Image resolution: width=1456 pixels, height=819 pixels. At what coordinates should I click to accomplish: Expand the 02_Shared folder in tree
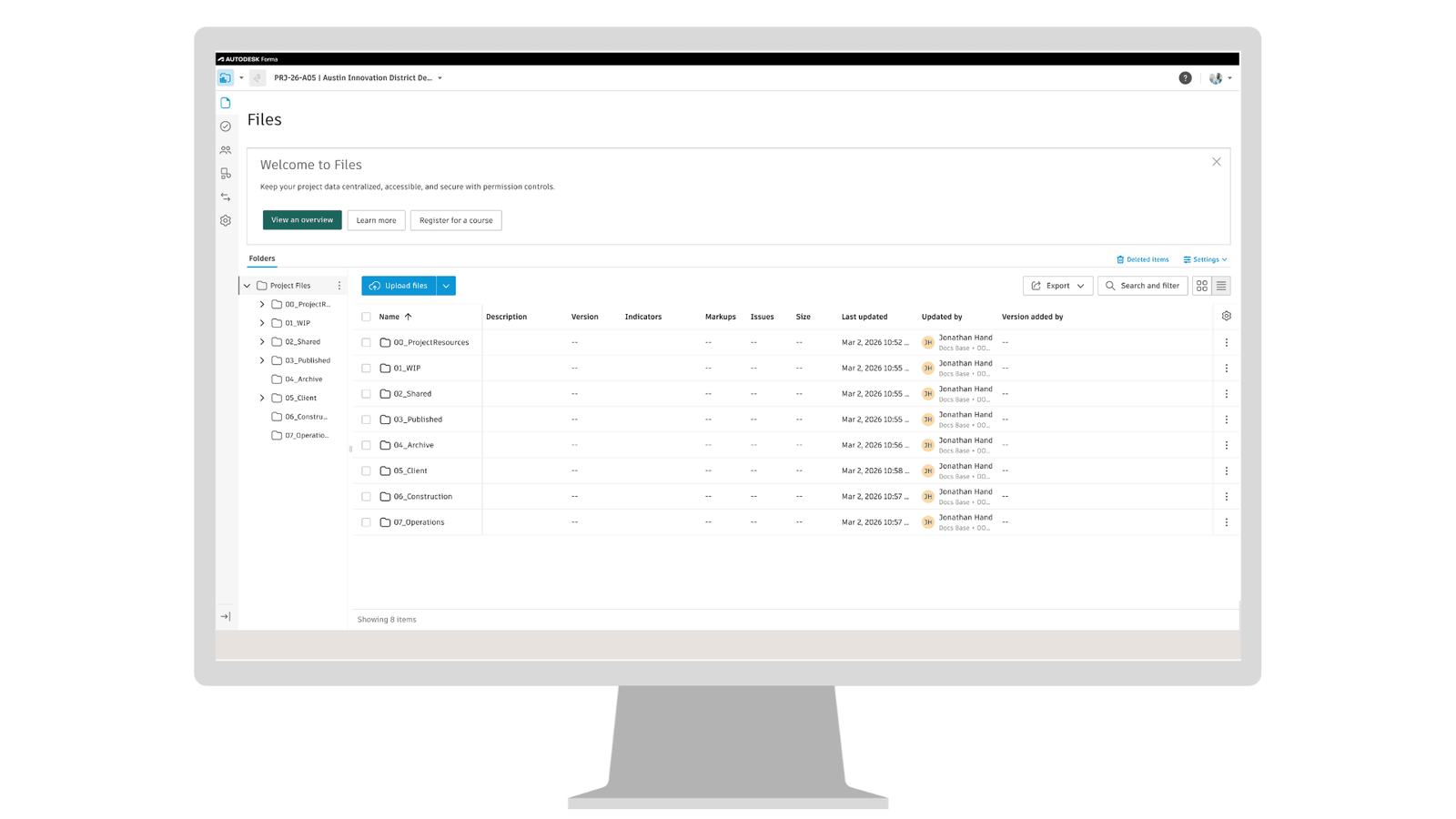tap(262, 342)
